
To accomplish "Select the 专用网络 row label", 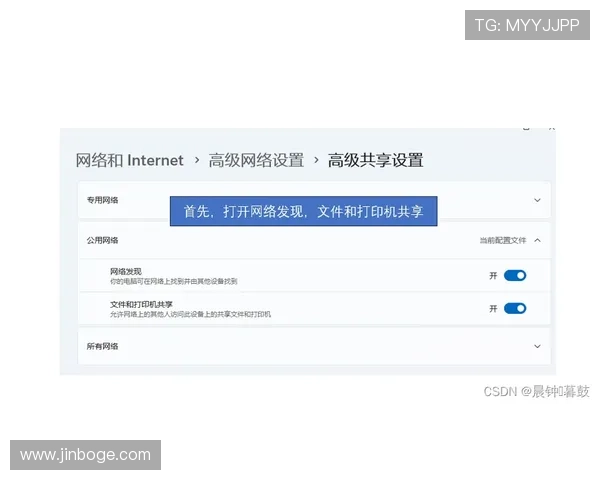I will point(103,200).
